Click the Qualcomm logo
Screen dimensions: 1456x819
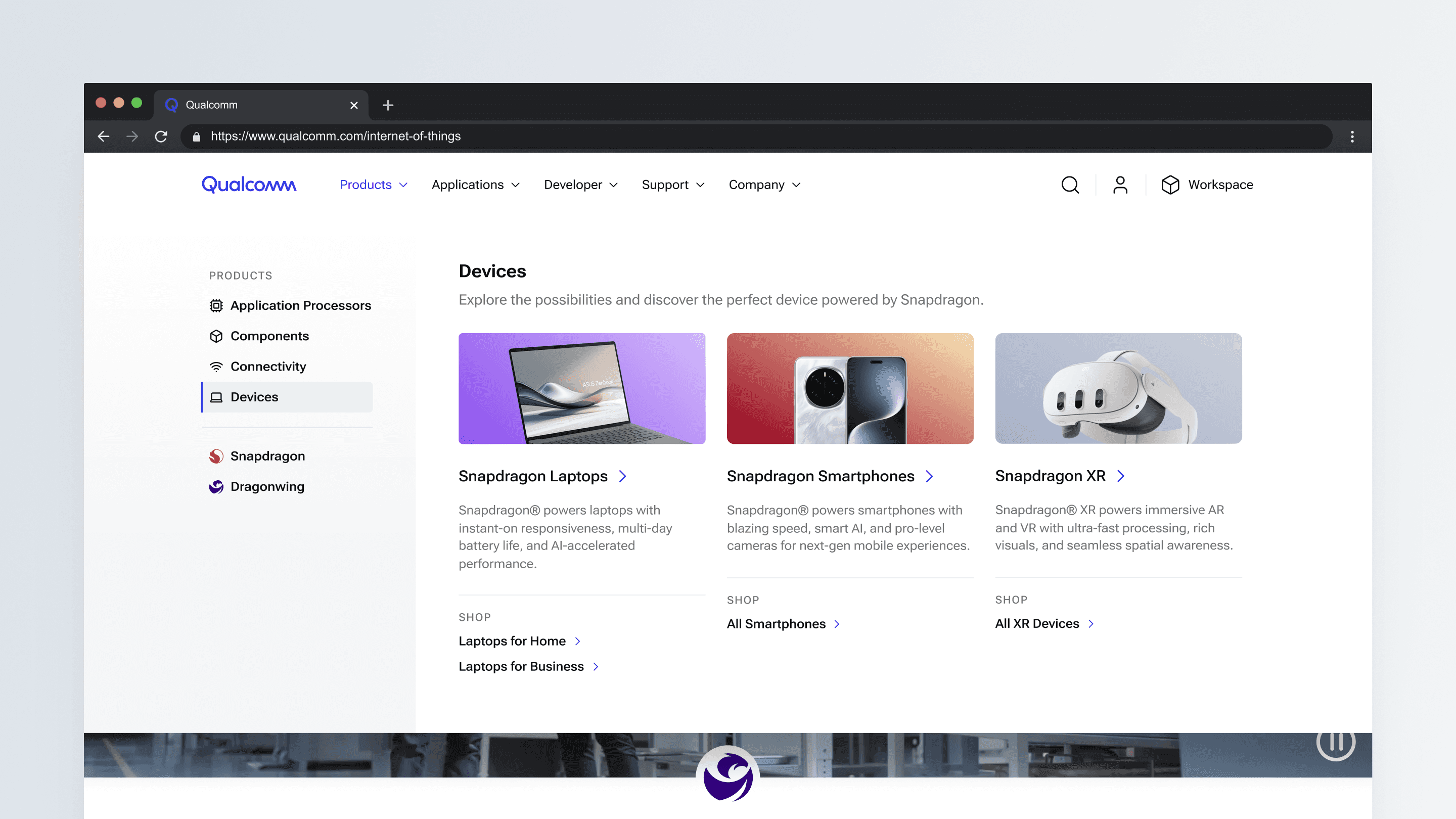click(x=249, y=184)
